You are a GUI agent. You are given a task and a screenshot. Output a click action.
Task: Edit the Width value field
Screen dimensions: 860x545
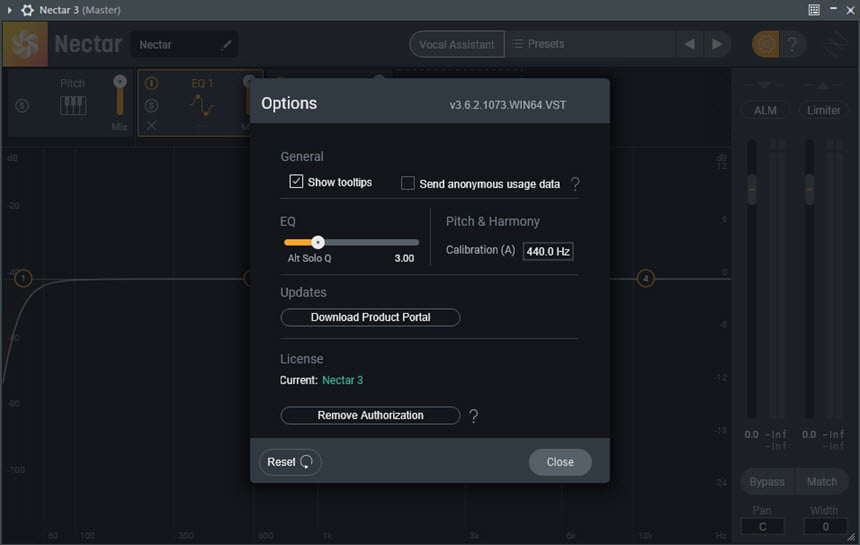(825, 526)
